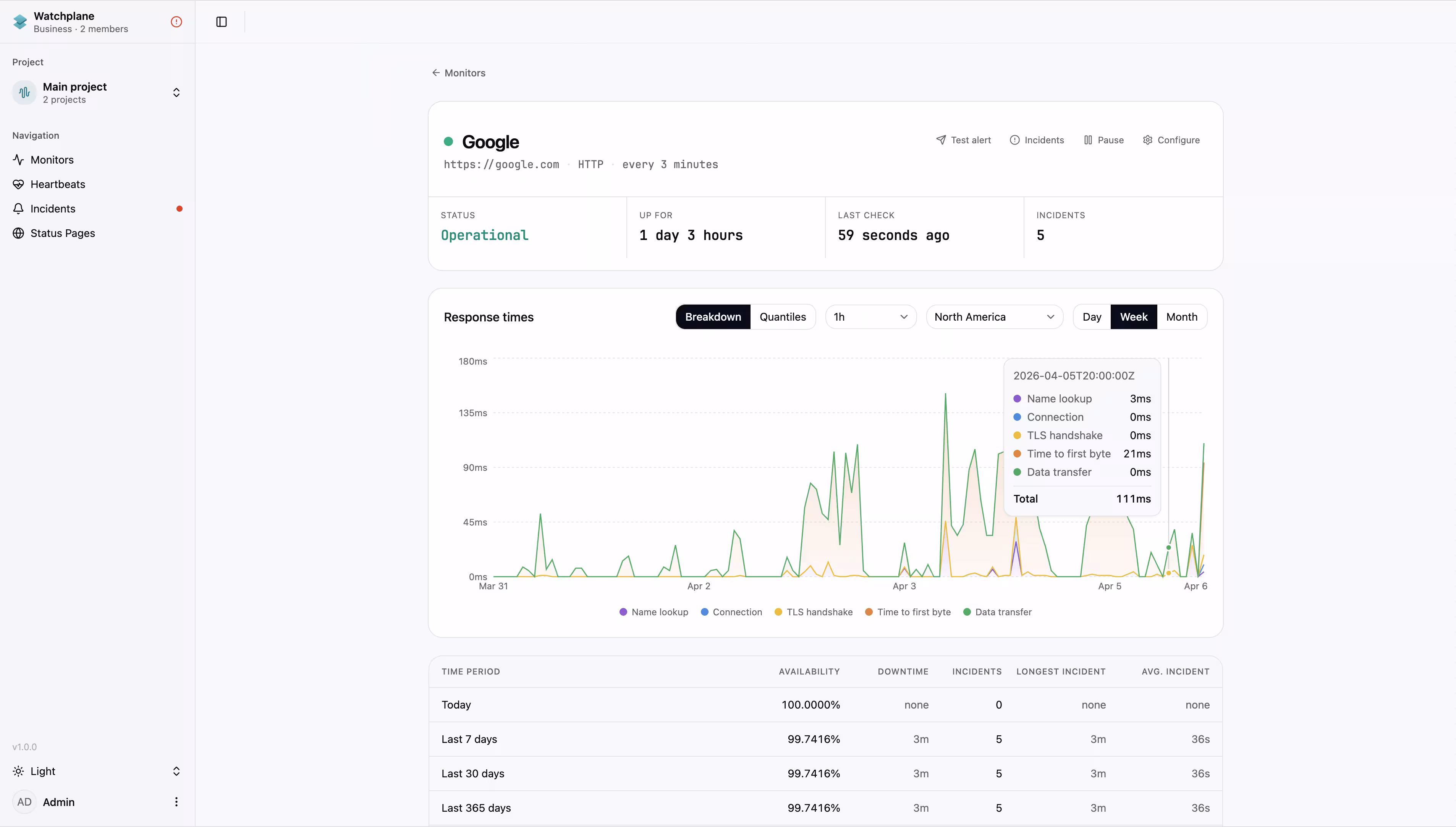Click the red dot next to Incidents
This screenshot has width=1456, height=827.
coord(180,208)
